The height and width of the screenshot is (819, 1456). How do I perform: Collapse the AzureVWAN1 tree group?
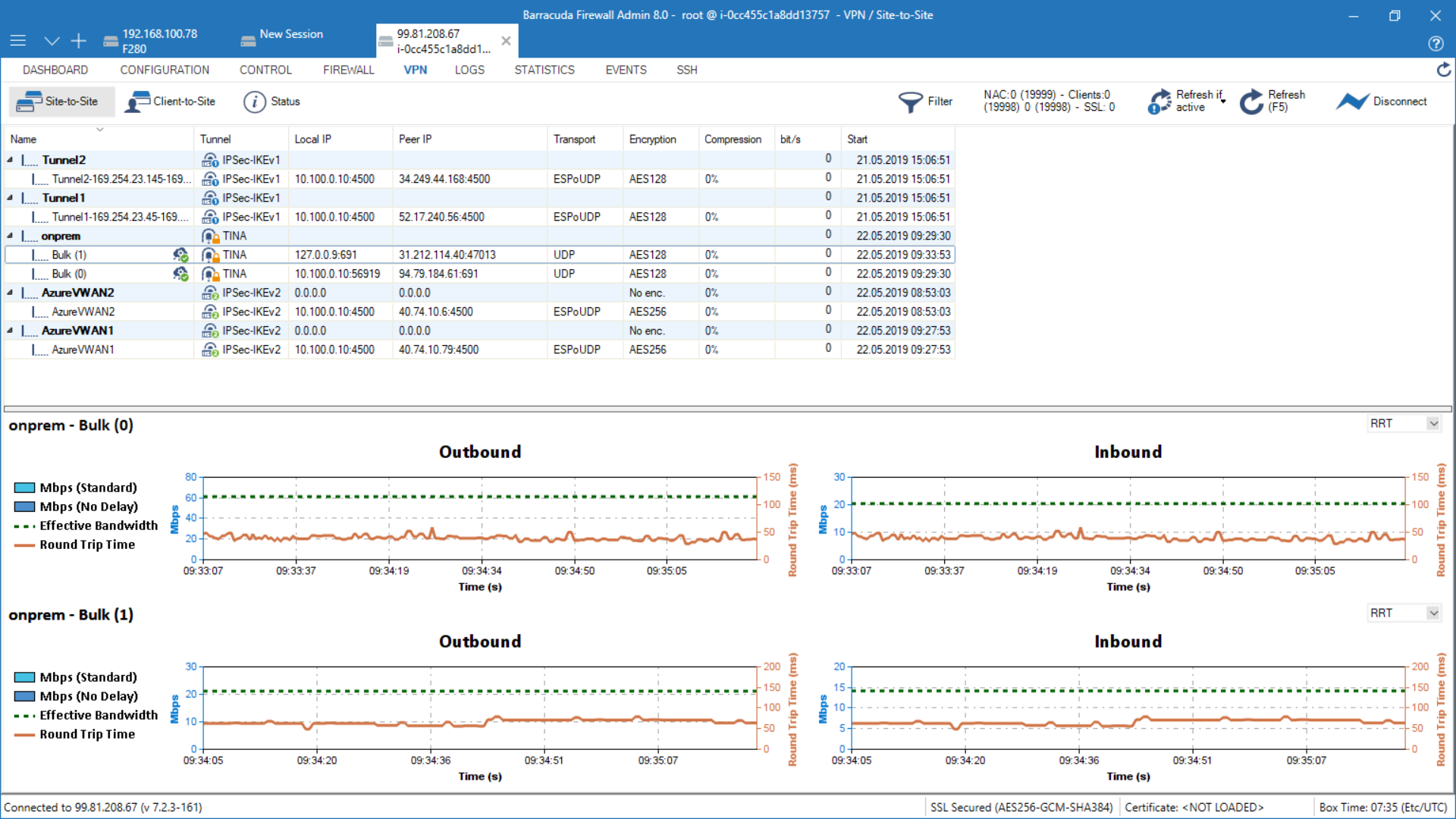pos(10,331)
